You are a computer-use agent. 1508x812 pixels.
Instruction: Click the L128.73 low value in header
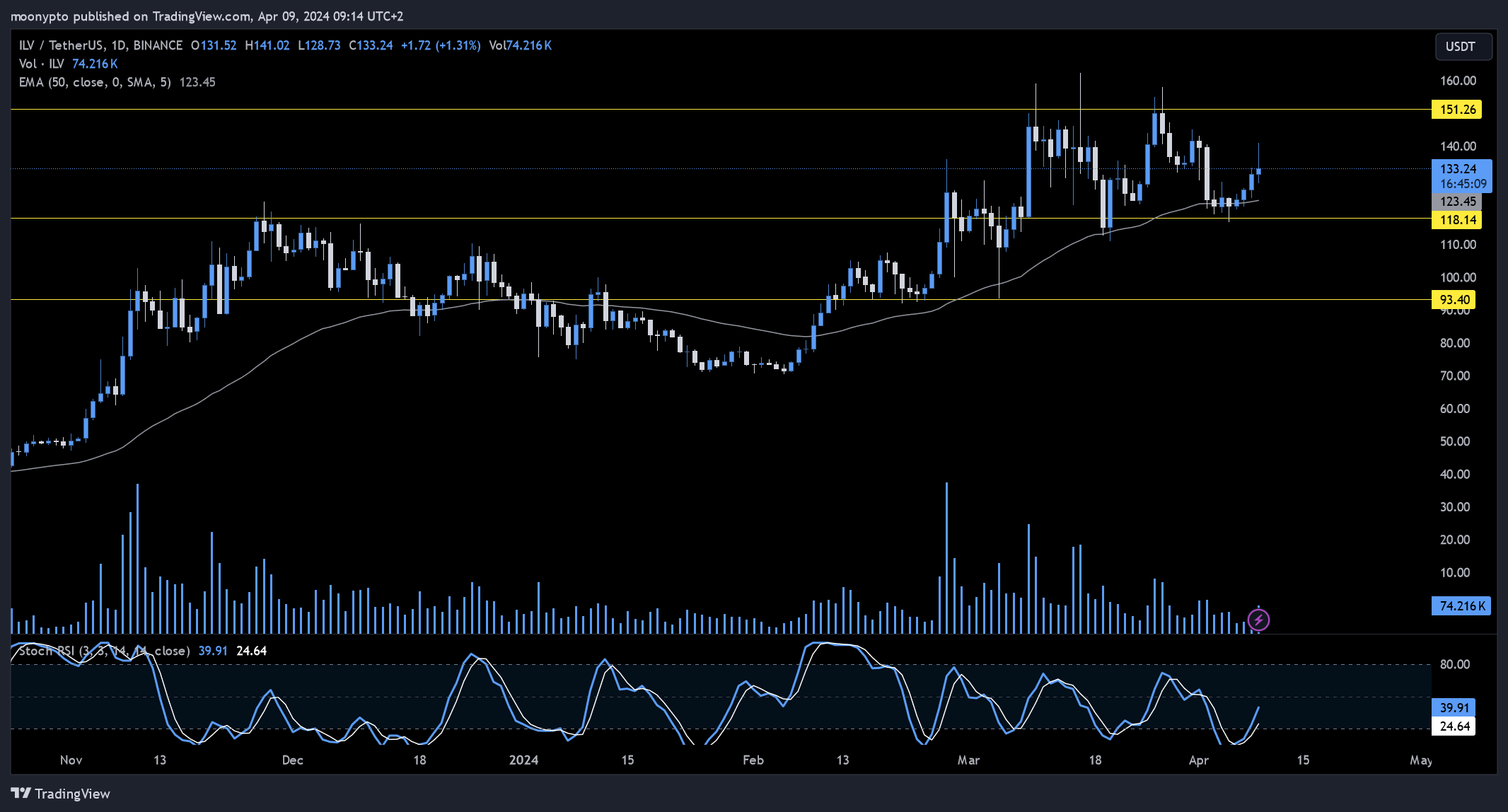319,45
